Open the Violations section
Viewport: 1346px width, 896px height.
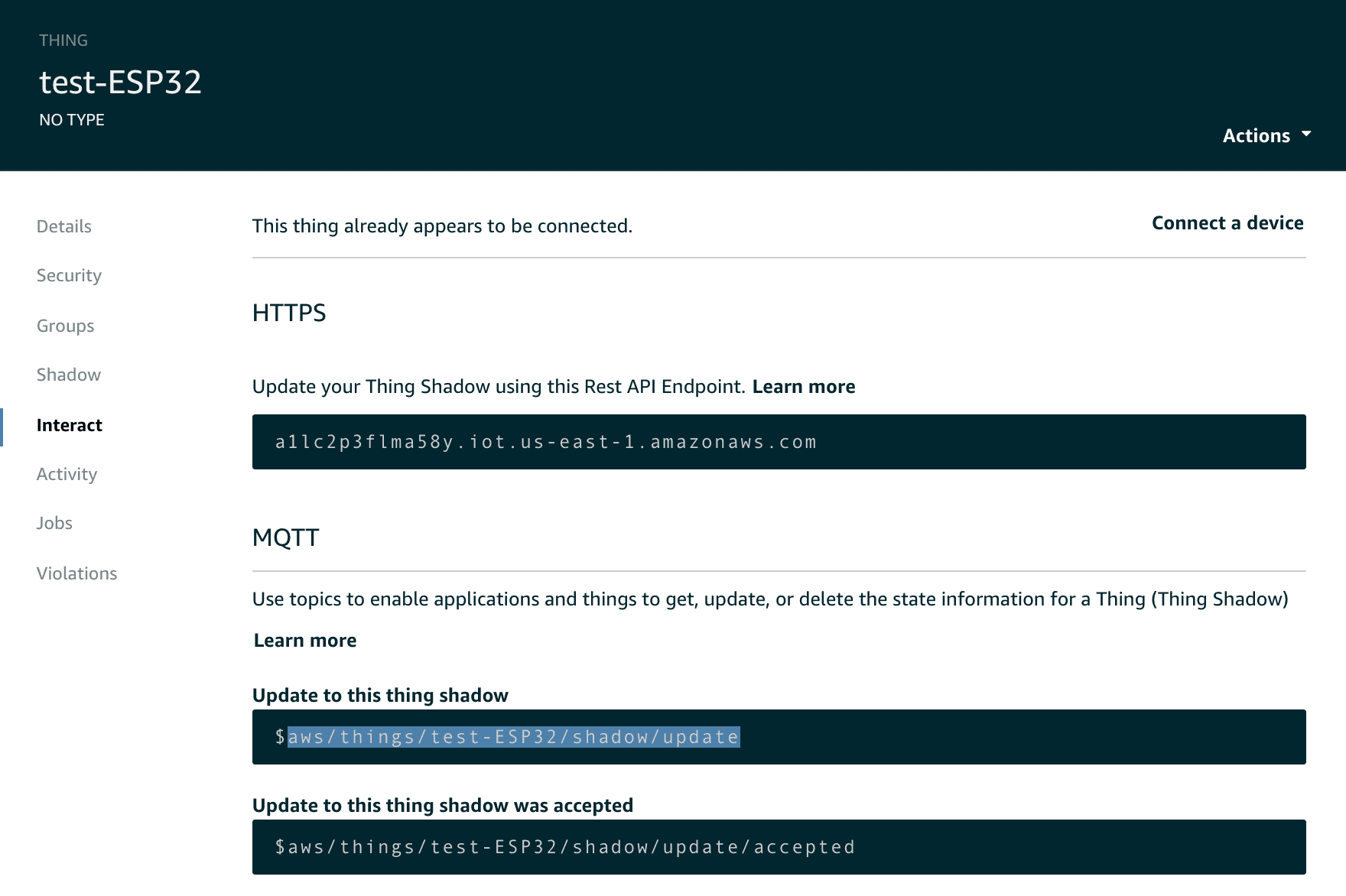(76, 573)
